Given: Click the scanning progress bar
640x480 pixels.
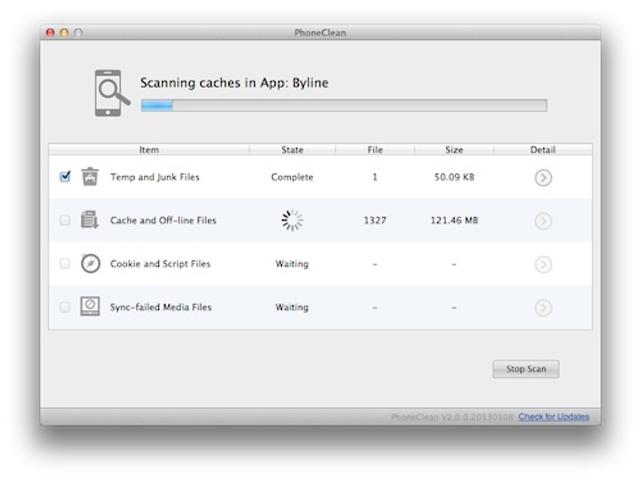Looking at the screenshot, I should pyautogui.click(x=343, y=106).
